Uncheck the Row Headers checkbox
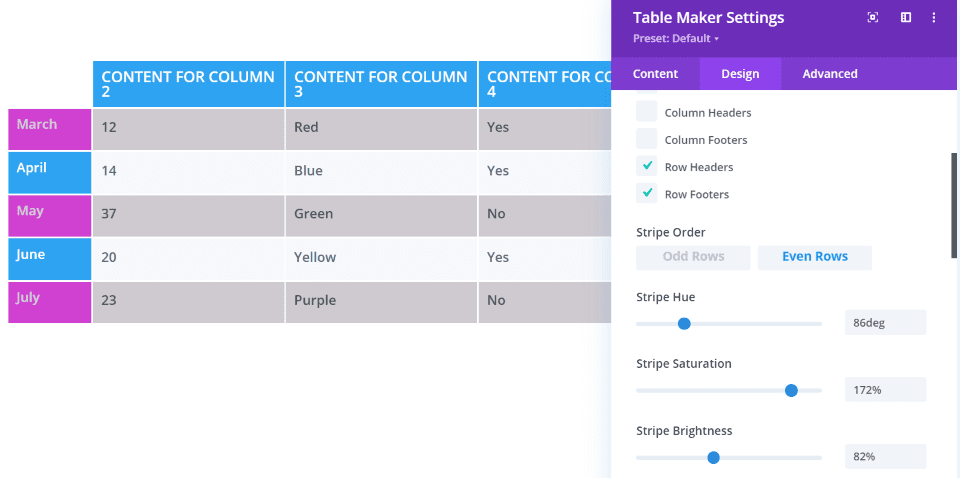Screen dimensions: 960x478 click(647, 166)
